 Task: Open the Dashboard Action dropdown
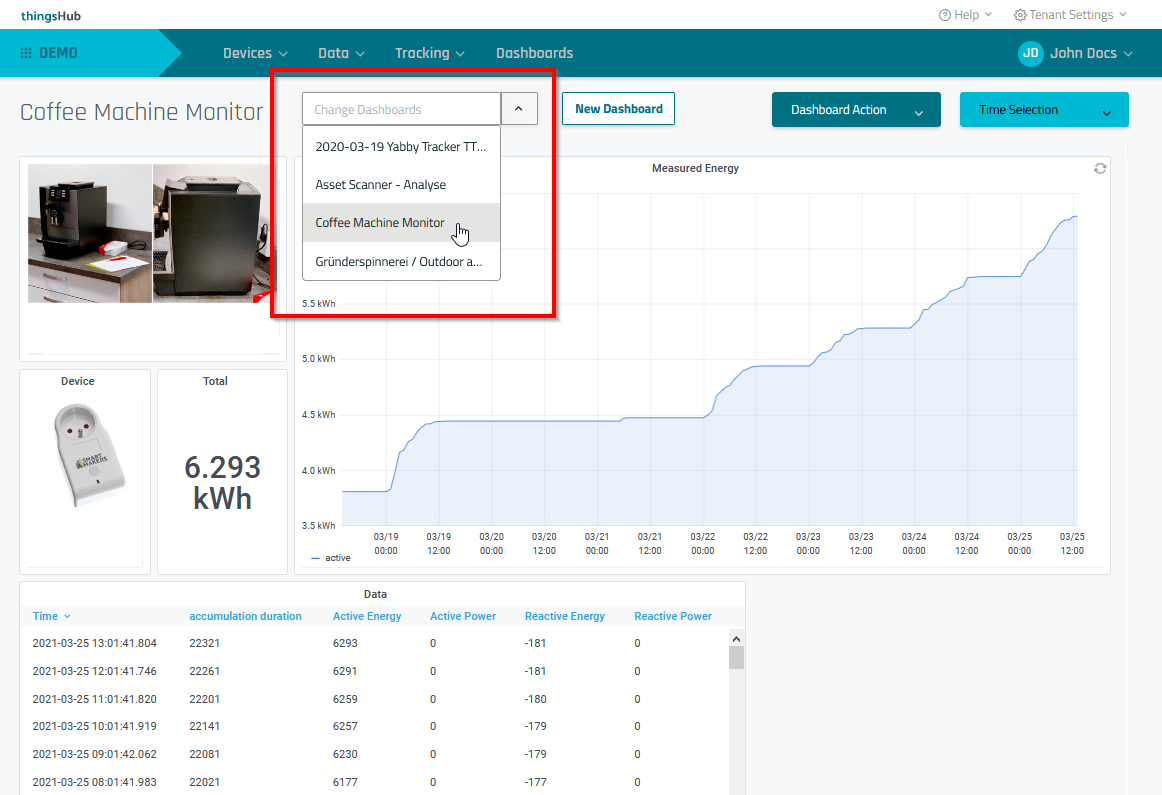(856, 110)
